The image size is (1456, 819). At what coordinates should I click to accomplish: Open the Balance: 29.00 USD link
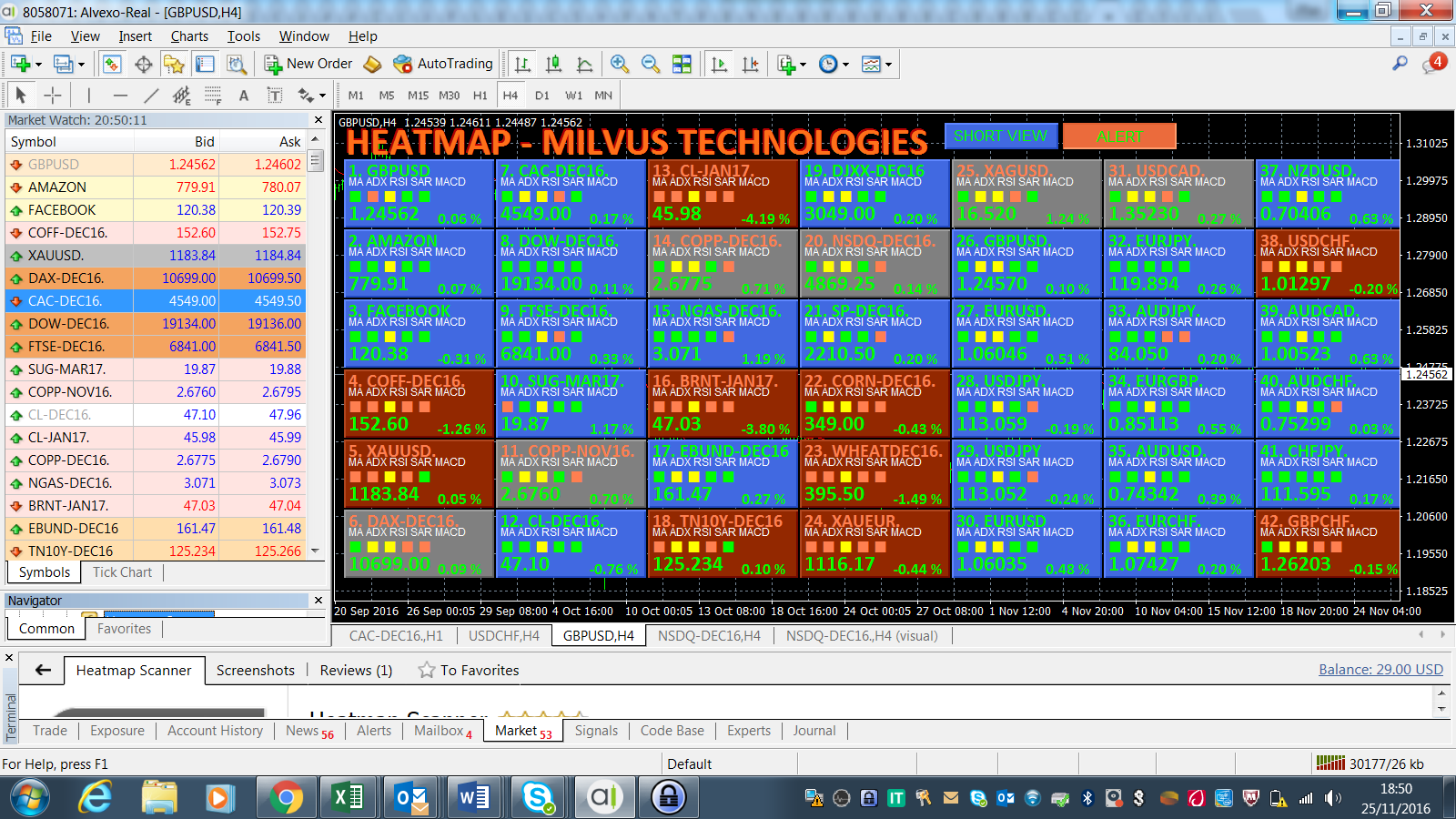point(1381,670)
